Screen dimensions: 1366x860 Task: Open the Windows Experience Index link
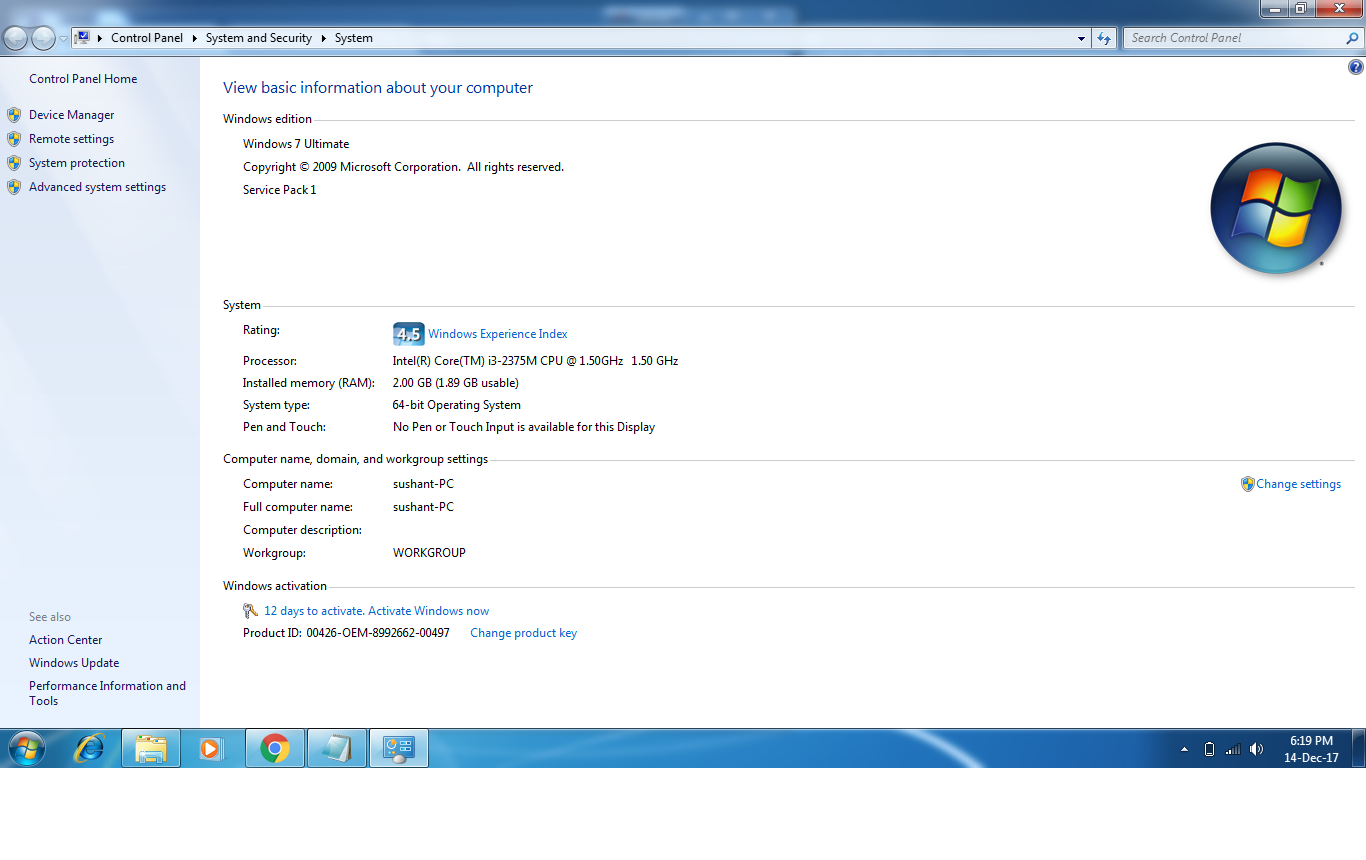click(497, 334)
